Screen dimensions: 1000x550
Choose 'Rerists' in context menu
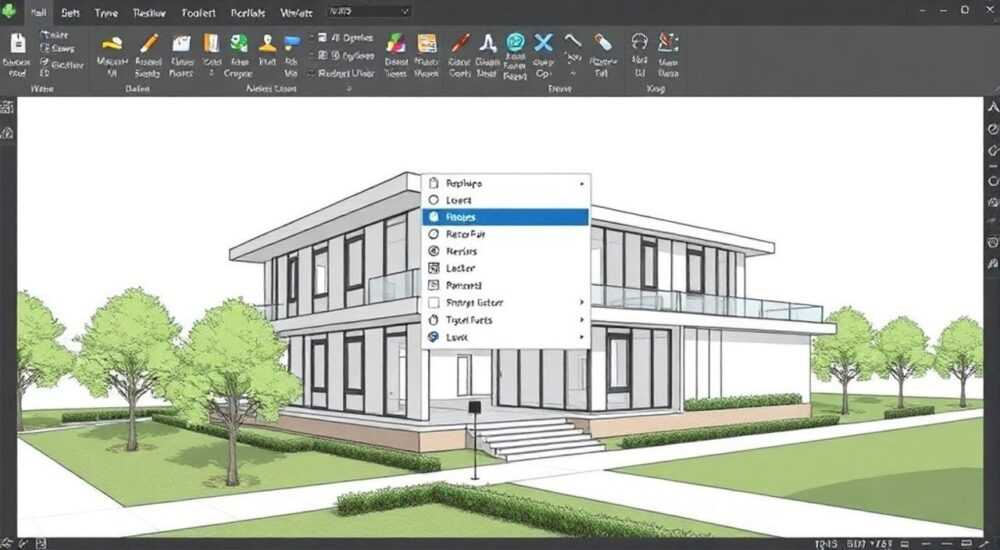click(x=506, y=251)
